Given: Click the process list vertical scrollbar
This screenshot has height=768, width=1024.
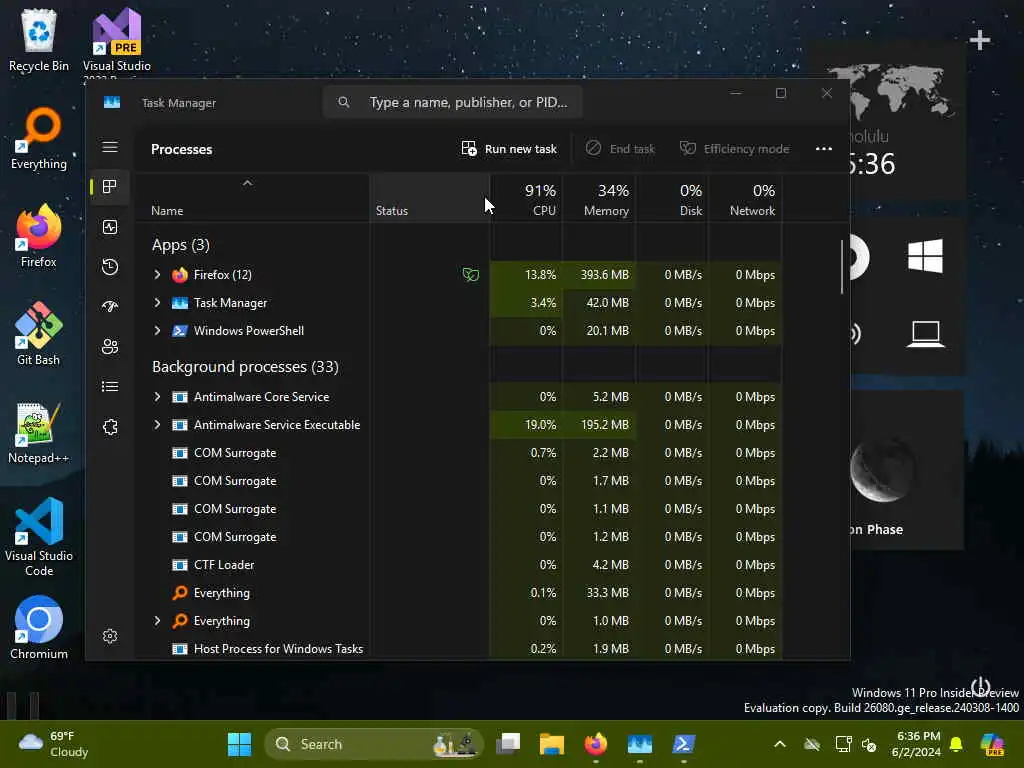Looking at the screenshot, I should [842, 267].
